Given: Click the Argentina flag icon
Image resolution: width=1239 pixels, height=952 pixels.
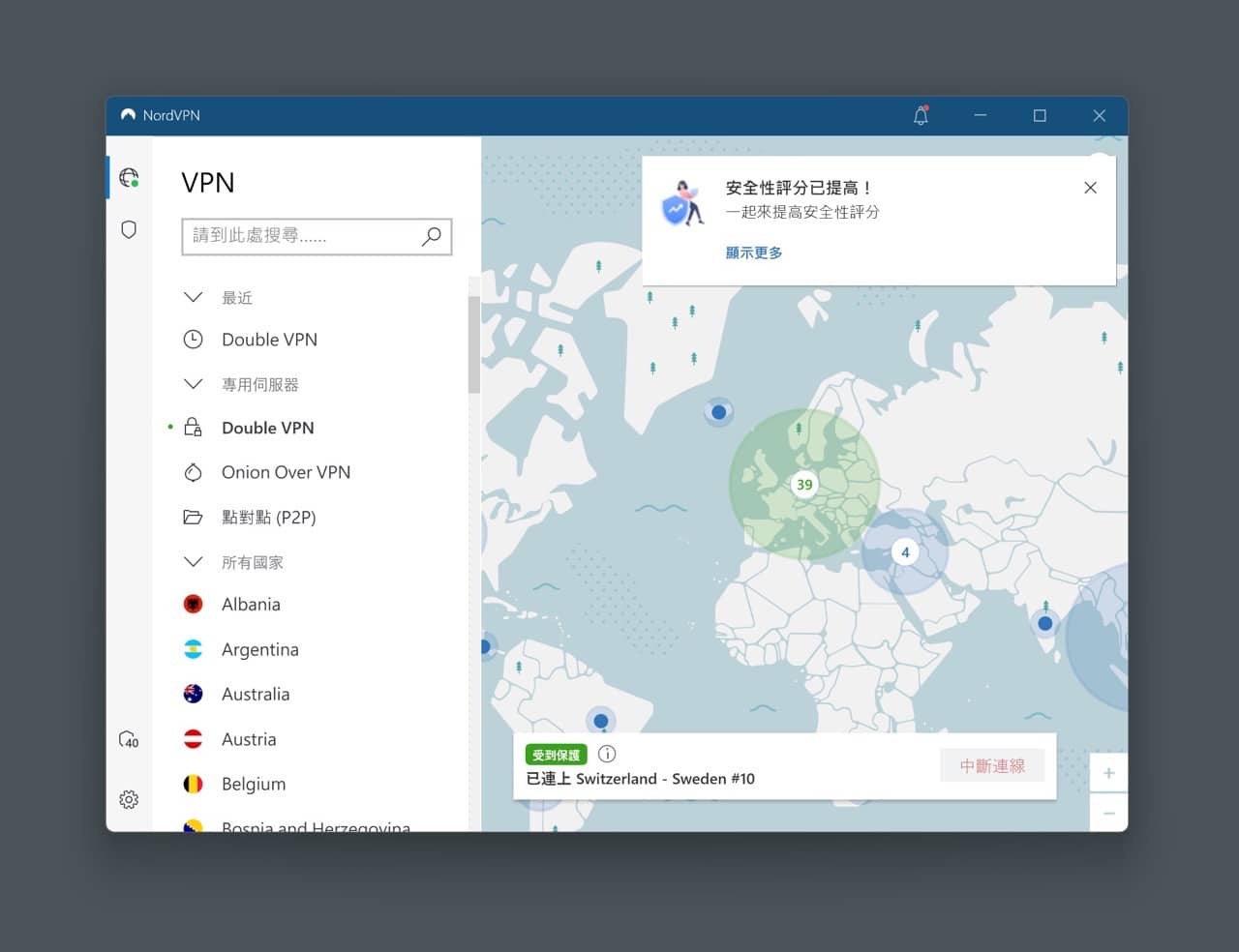Looking at the screenshot, I should pos(194,649).
